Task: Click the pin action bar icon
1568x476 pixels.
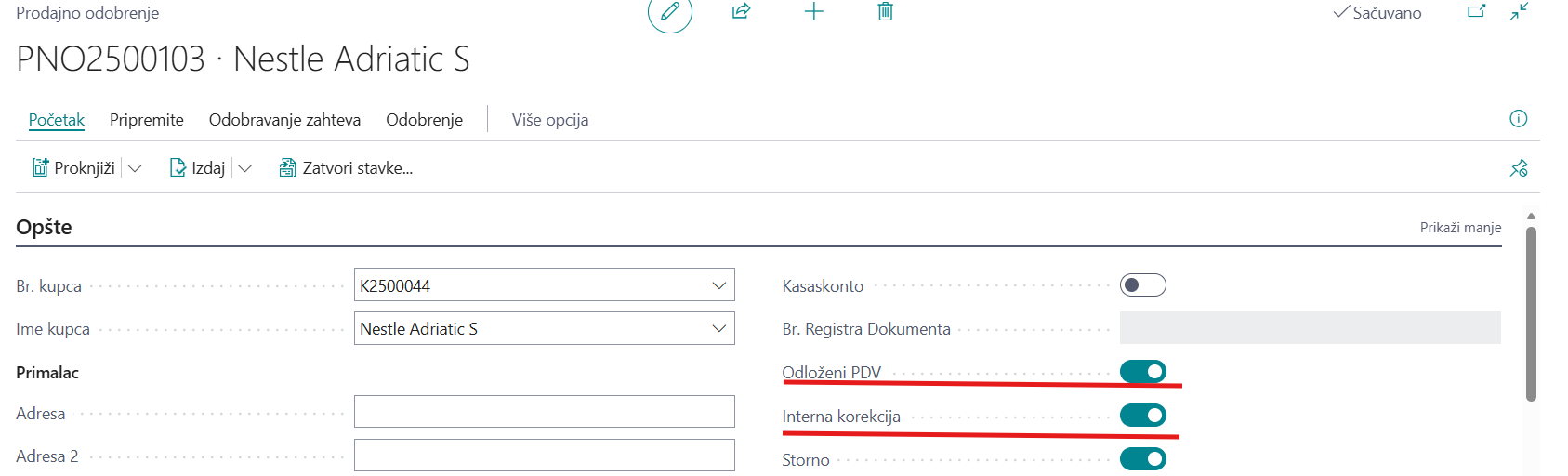Action: pos(1519,168)
